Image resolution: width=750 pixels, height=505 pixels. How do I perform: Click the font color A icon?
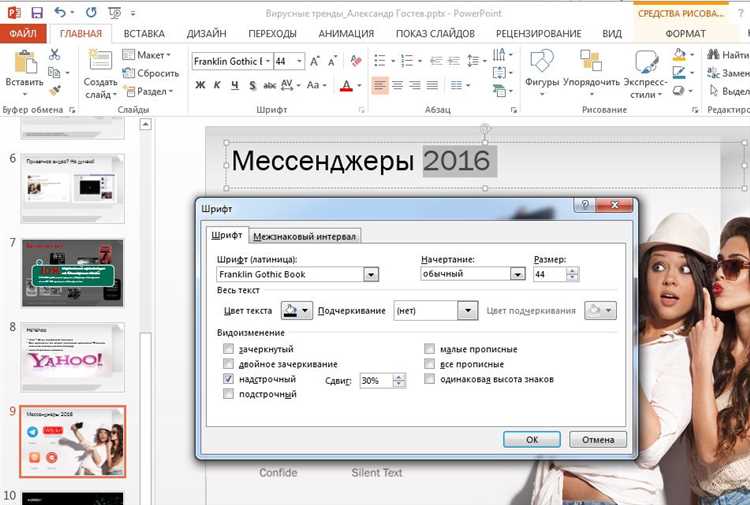pyautogui.click(x=346, y=86)
